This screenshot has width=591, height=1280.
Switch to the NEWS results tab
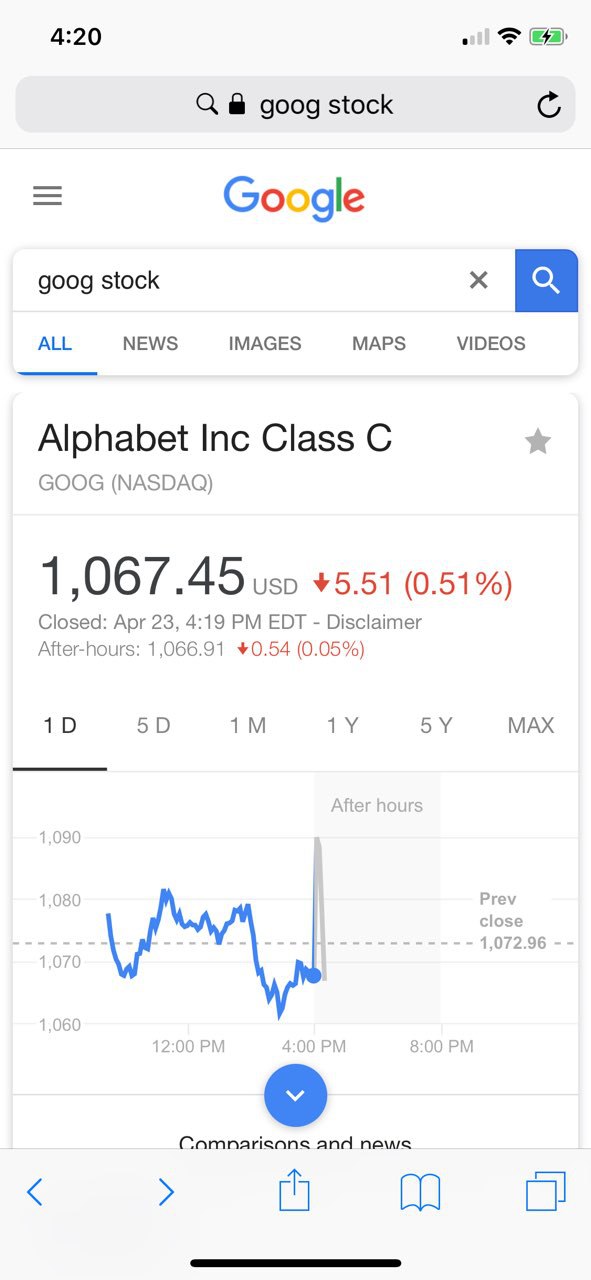(x=150, y=344)
